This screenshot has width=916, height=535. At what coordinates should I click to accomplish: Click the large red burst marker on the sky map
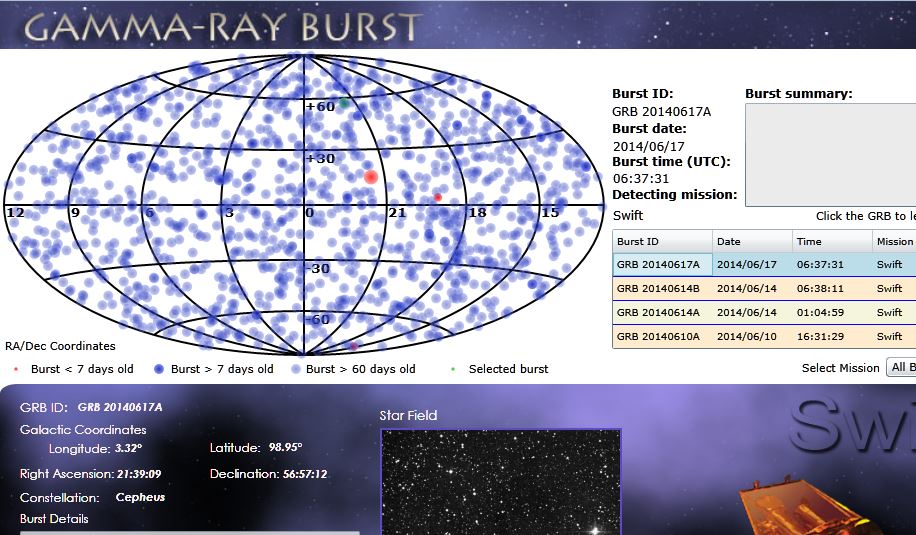tap(371, 177)
